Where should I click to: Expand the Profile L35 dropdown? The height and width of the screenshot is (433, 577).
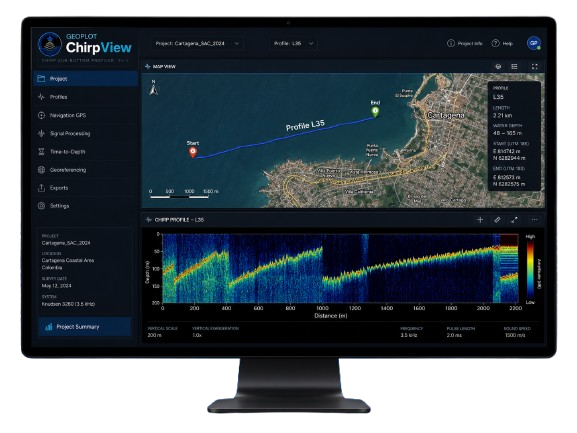(x=294, y=43)
